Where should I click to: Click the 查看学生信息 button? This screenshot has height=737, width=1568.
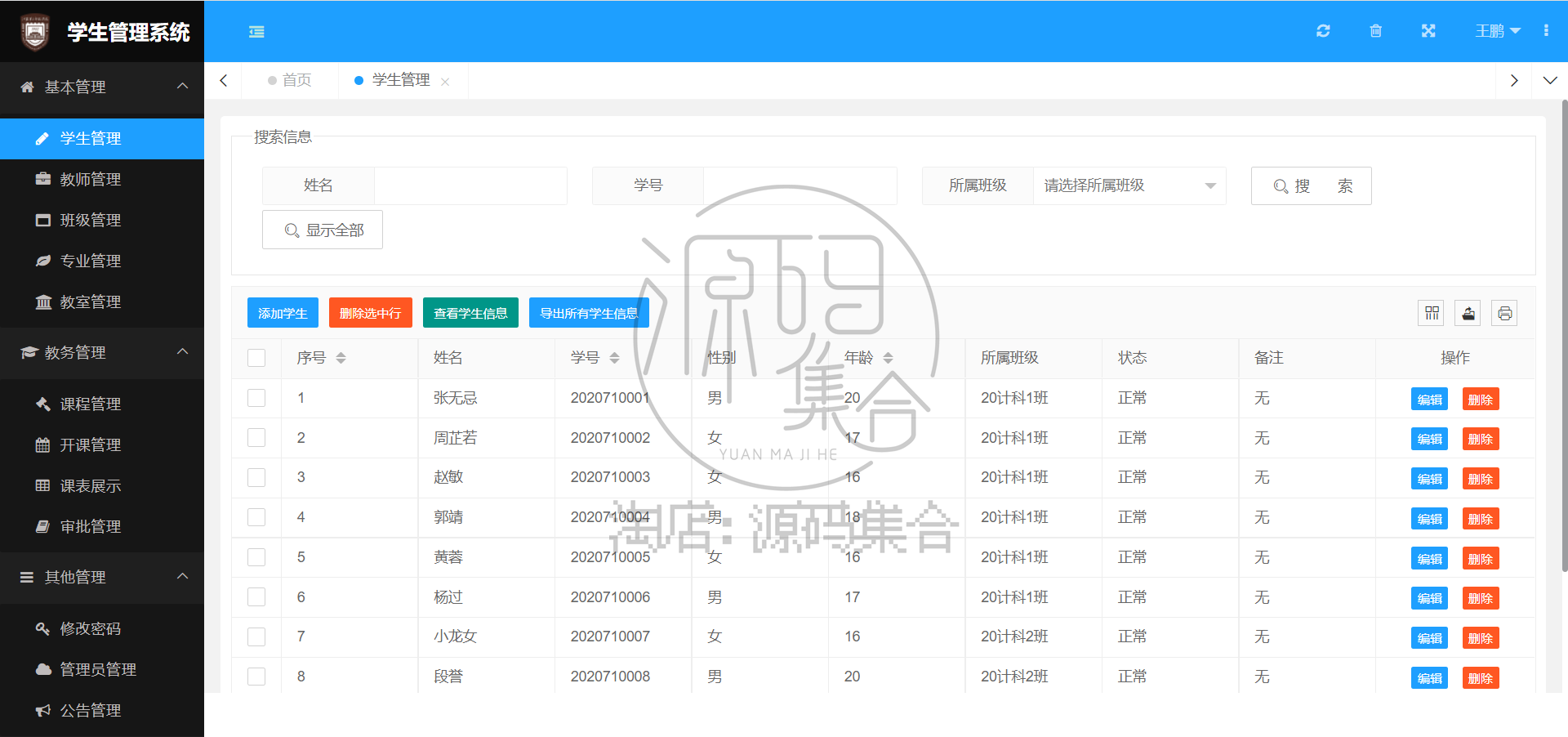(470, 313)
